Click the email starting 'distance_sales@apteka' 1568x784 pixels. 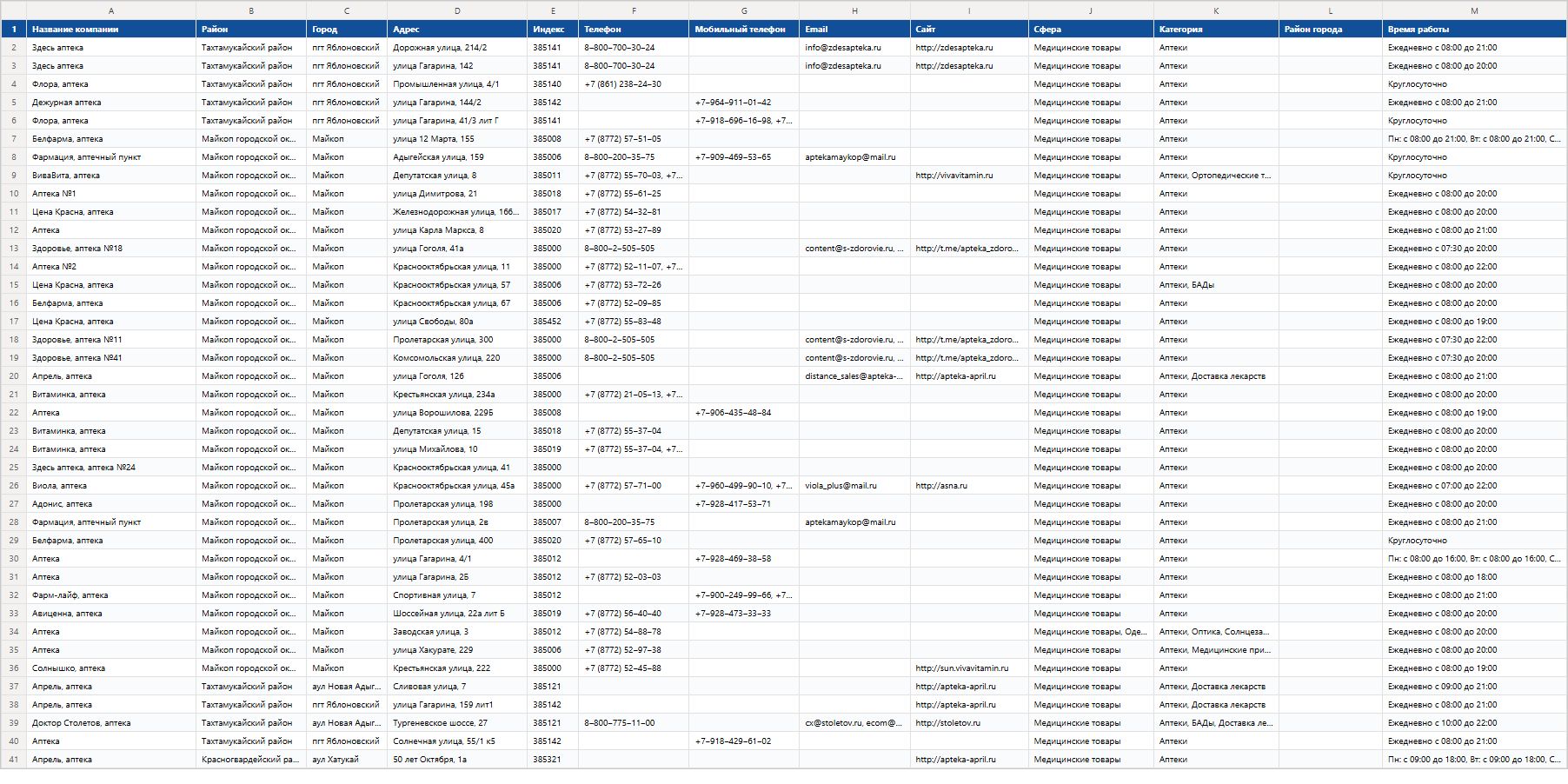854,375
